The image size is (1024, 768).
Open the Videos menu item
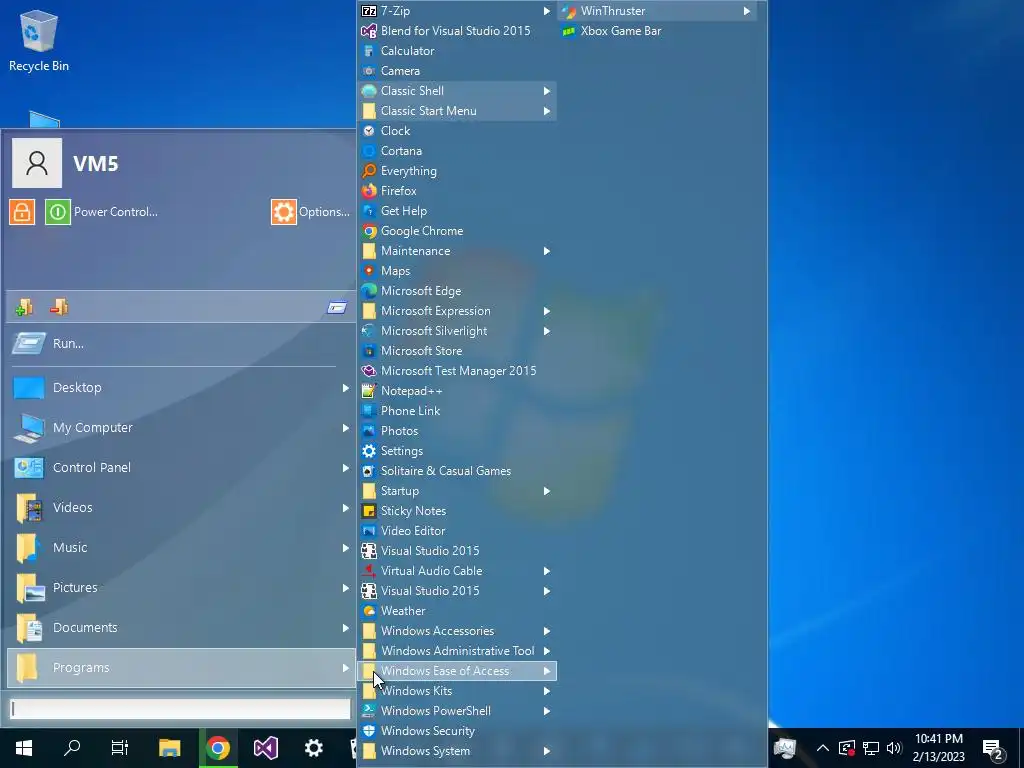click(181, 507)
